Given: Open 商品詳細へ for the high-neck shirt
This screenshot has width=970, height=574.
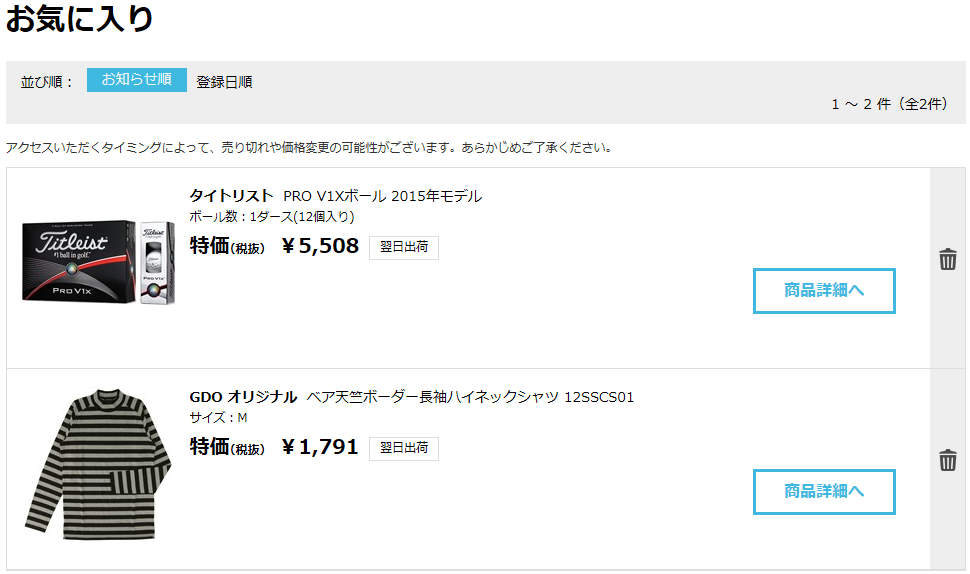Looking at the screenshot, I should click(x=824, y=492).
